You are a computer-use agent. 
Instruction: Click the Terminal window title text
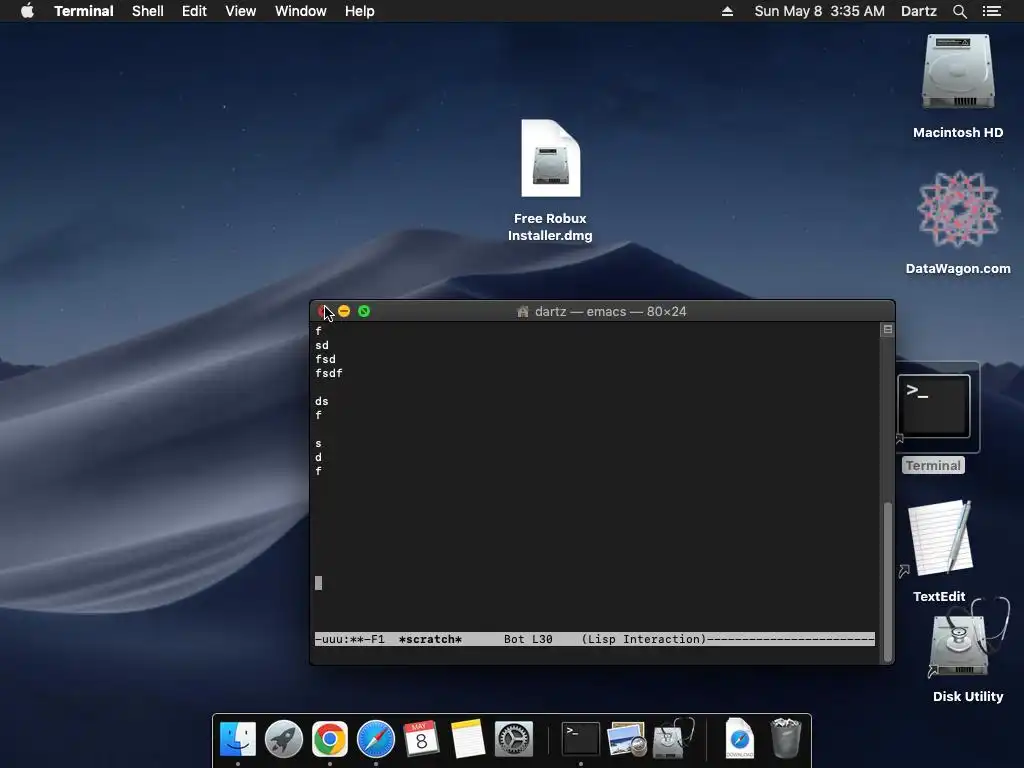pos(611,312)
